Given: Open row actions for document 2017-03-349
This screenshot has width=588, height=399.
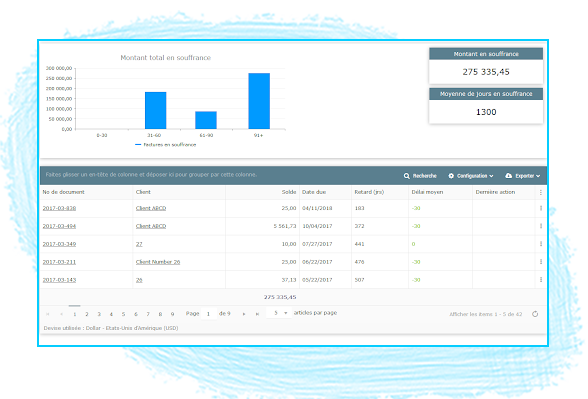Looking at the screenshot, I should (x=541, y=244).
